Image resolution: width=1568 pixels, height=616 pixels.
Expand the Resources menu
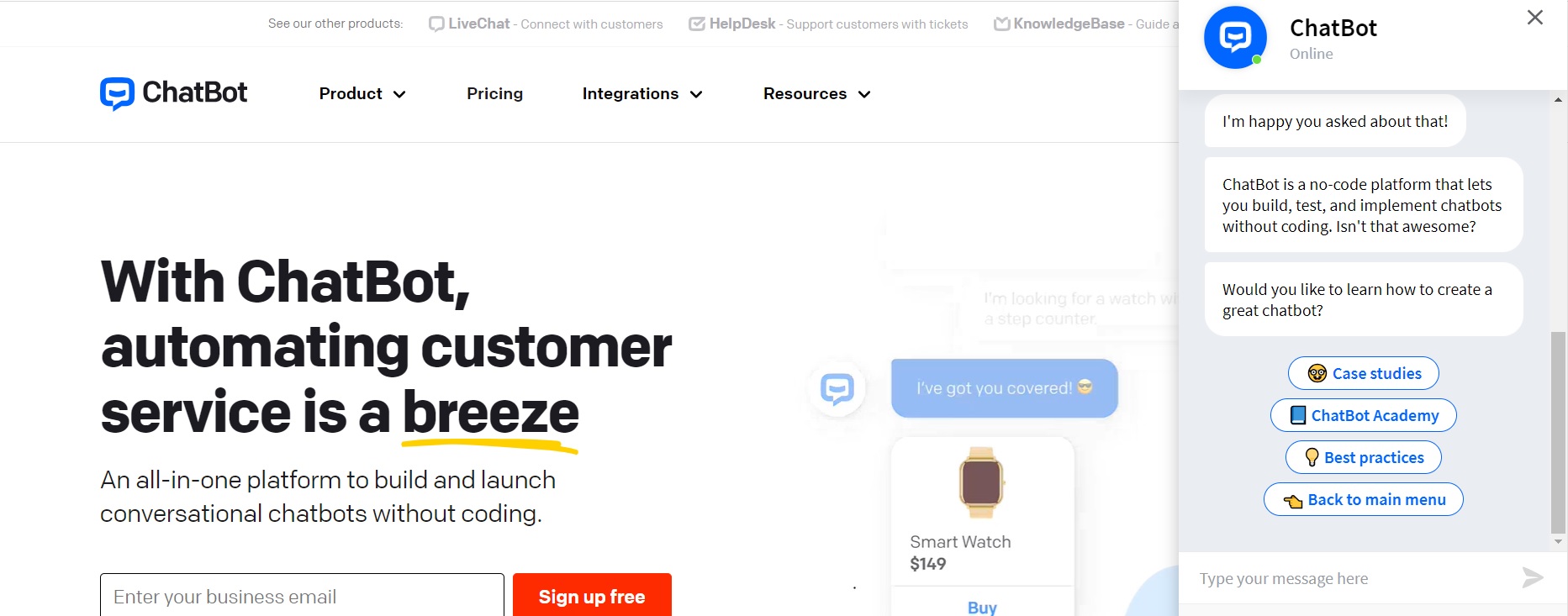[x=816, y=93]
